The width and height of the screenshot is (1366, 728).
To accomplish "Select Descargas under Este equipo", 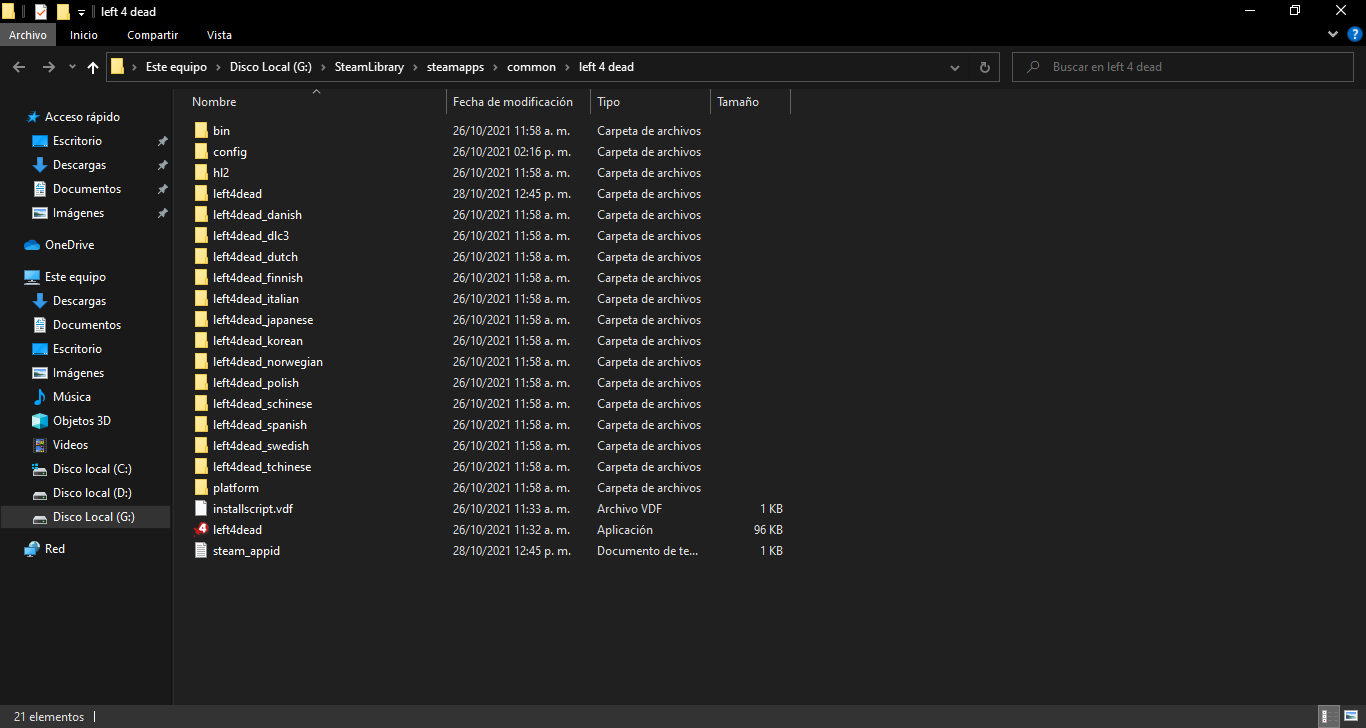I will [x=79, y=301].
